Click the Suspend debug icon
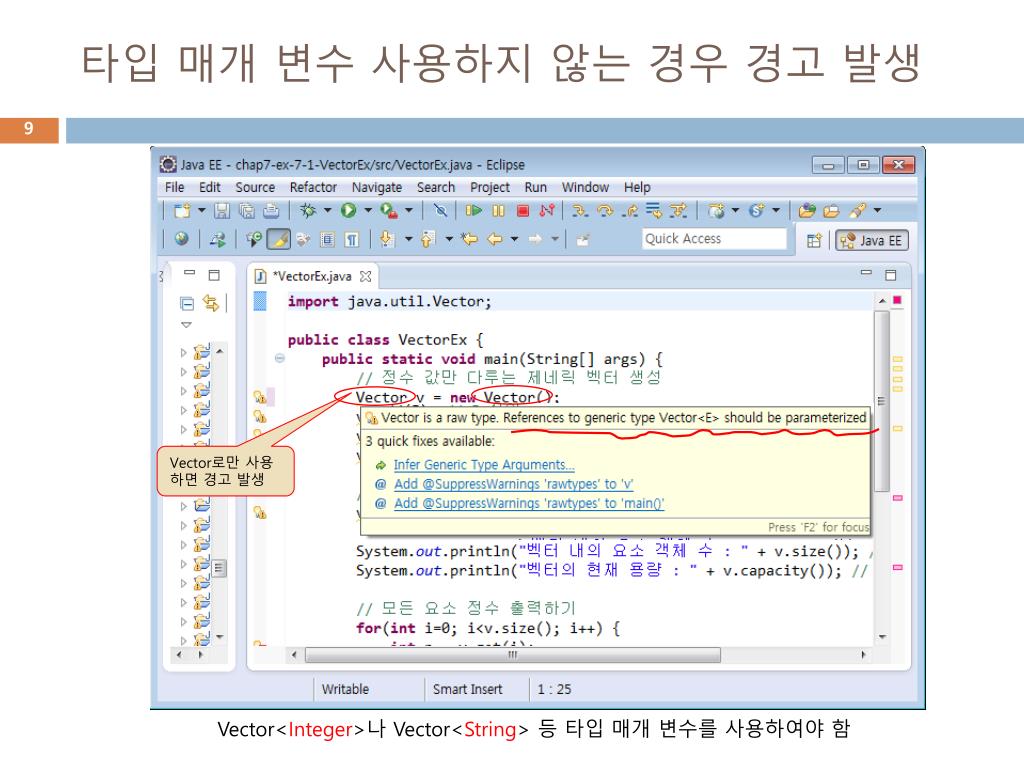This screenshot has width=1024, height=768. (x=498, y=210)
